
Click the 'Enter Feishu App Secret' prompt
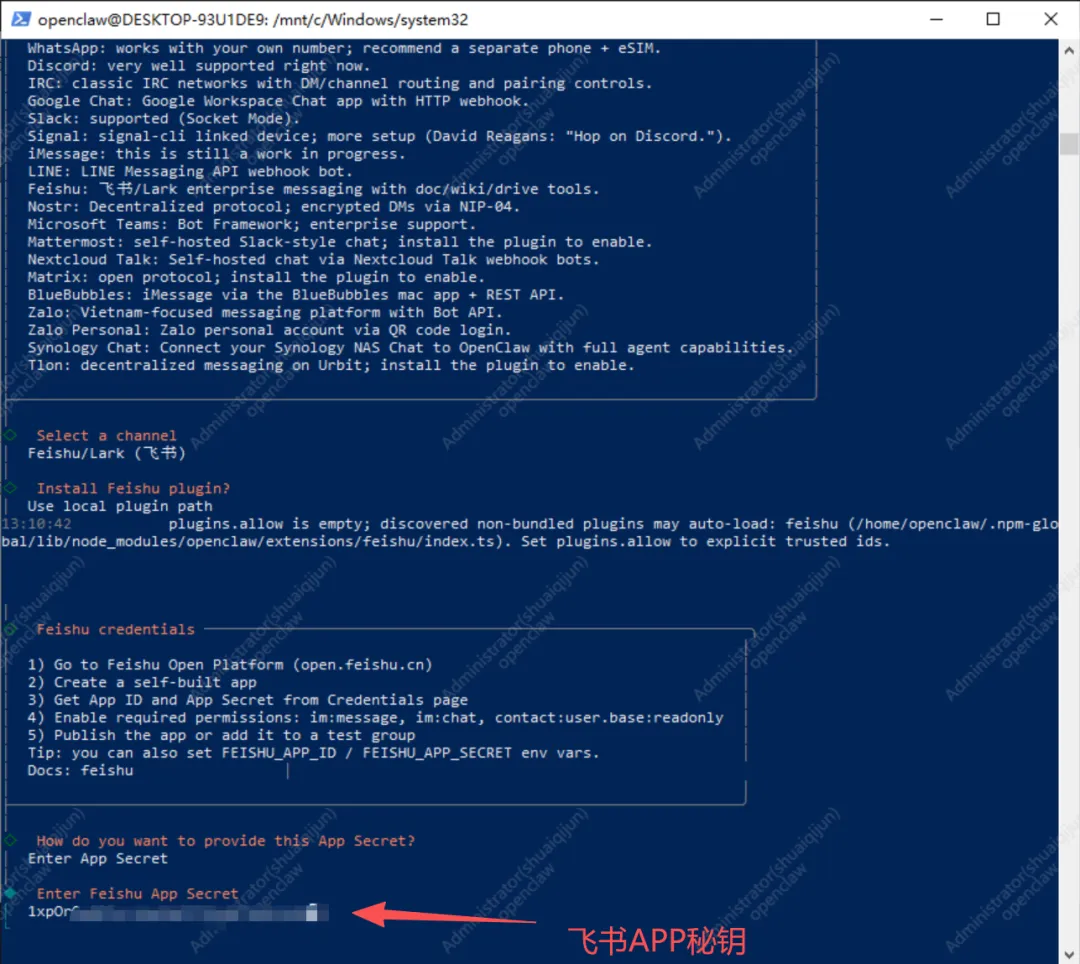tap(137, 894)
